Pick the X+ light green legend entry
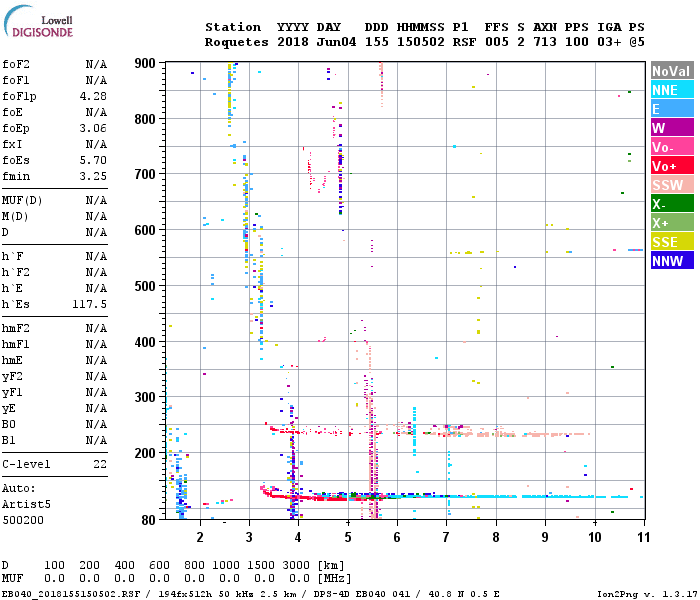Image resolution: width=700 pixels, height=600 pixels. 669,223
